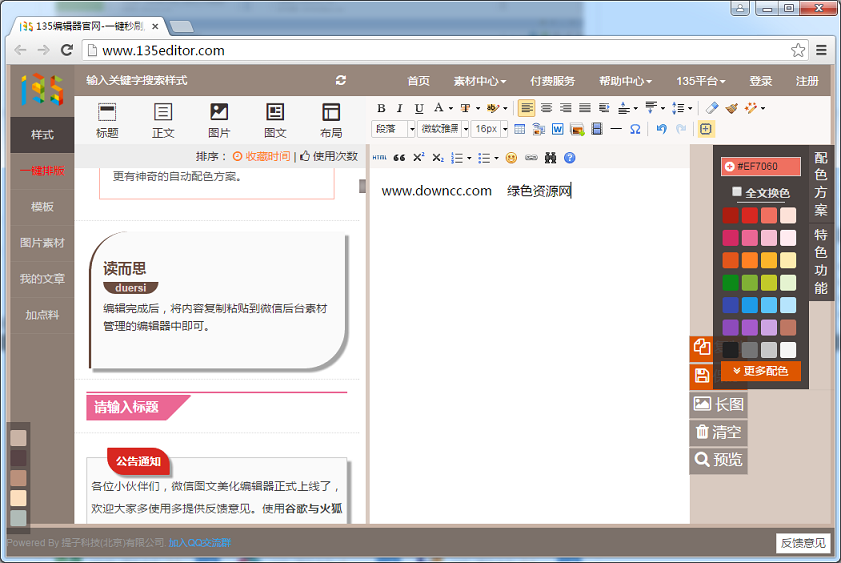Sort styles by 收藏时间

tap(261, 156)
